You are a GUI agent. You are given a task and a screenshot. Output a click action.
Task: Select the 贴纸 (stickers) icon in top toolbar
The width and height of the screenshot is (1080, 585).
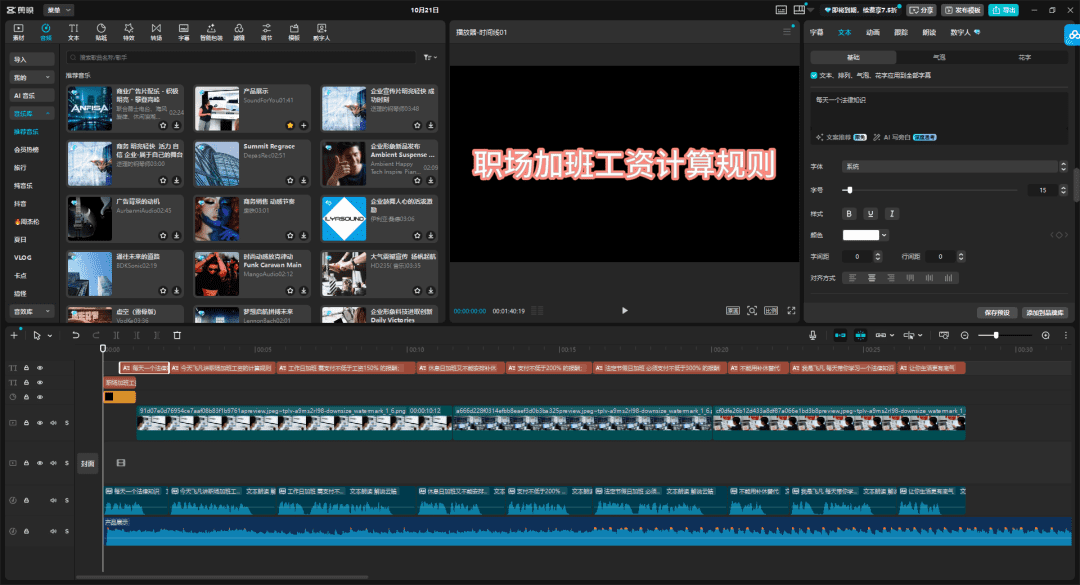tap(101, 31)
